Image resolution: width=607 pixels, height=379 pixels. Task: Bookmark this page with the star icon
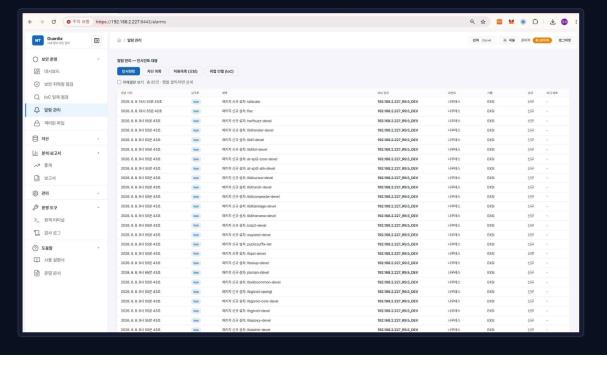coord(483,22)
